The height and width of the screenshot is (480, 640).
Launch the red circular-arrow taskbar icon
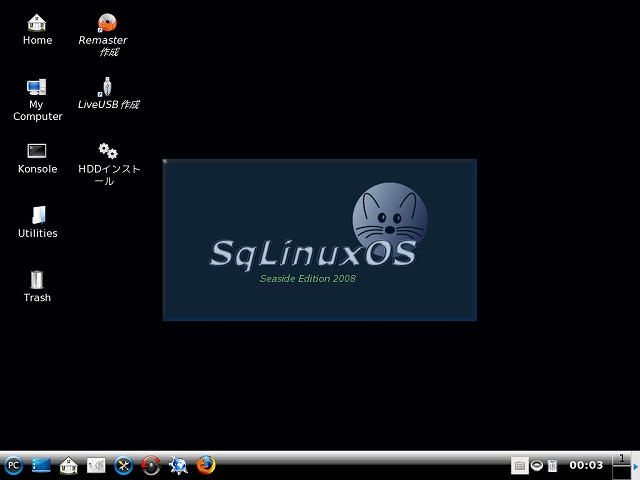(151, 465)
